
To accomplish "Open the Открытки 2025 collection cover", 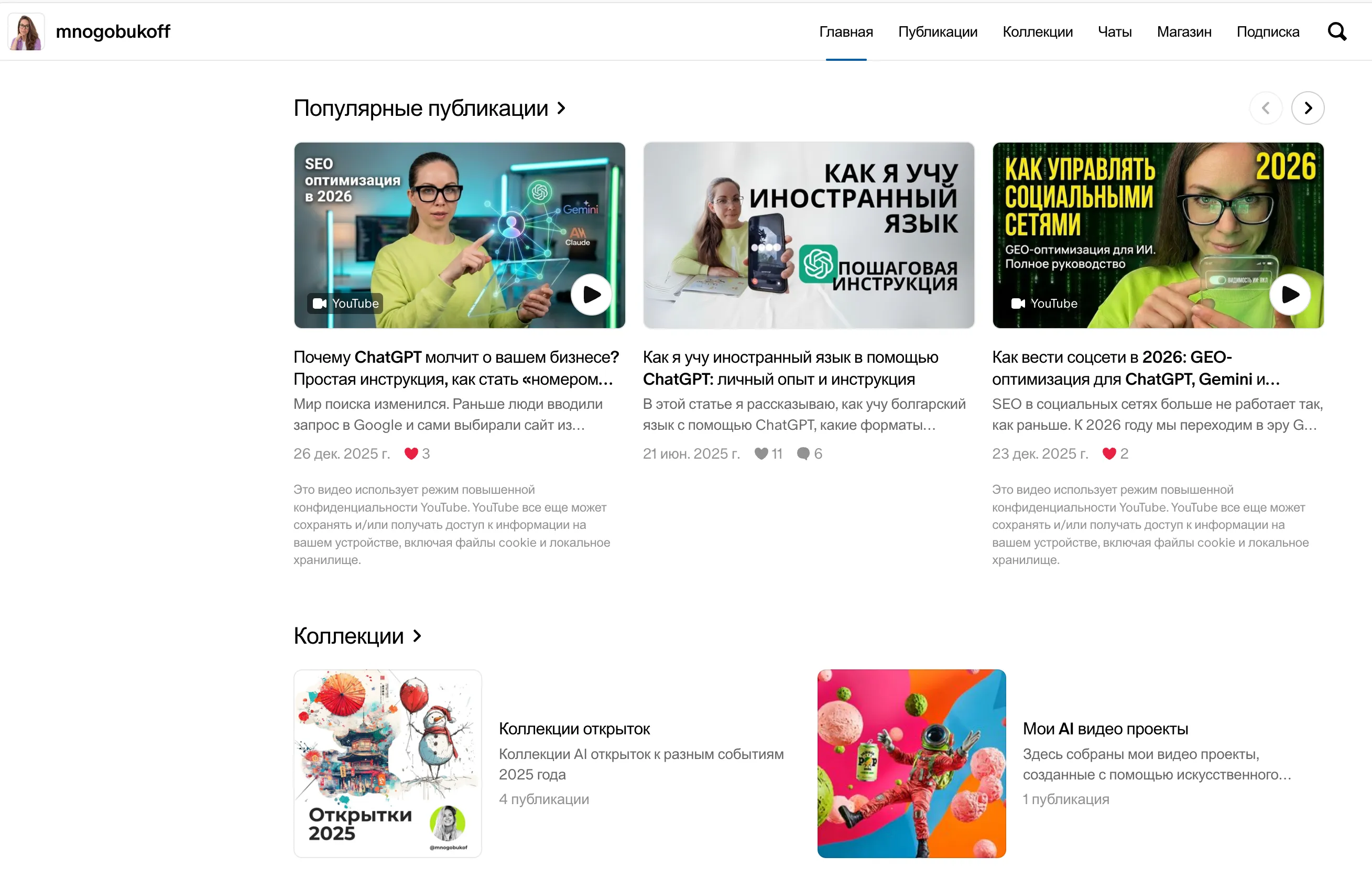I will pyautogui.click(x=387, y=763).
